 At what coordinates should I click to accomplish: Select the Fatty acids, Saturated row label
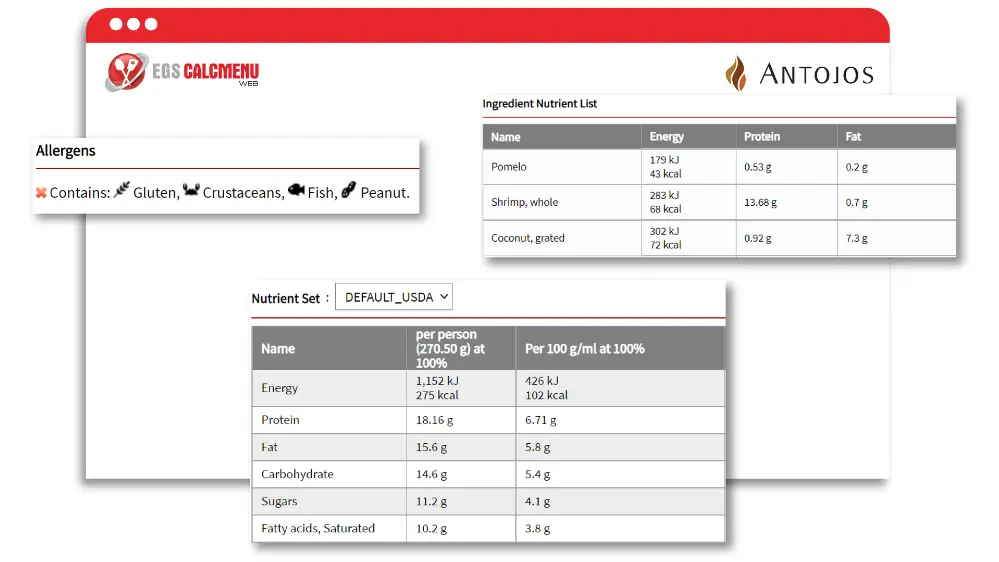pyautogui.click(x=318, y=528)
